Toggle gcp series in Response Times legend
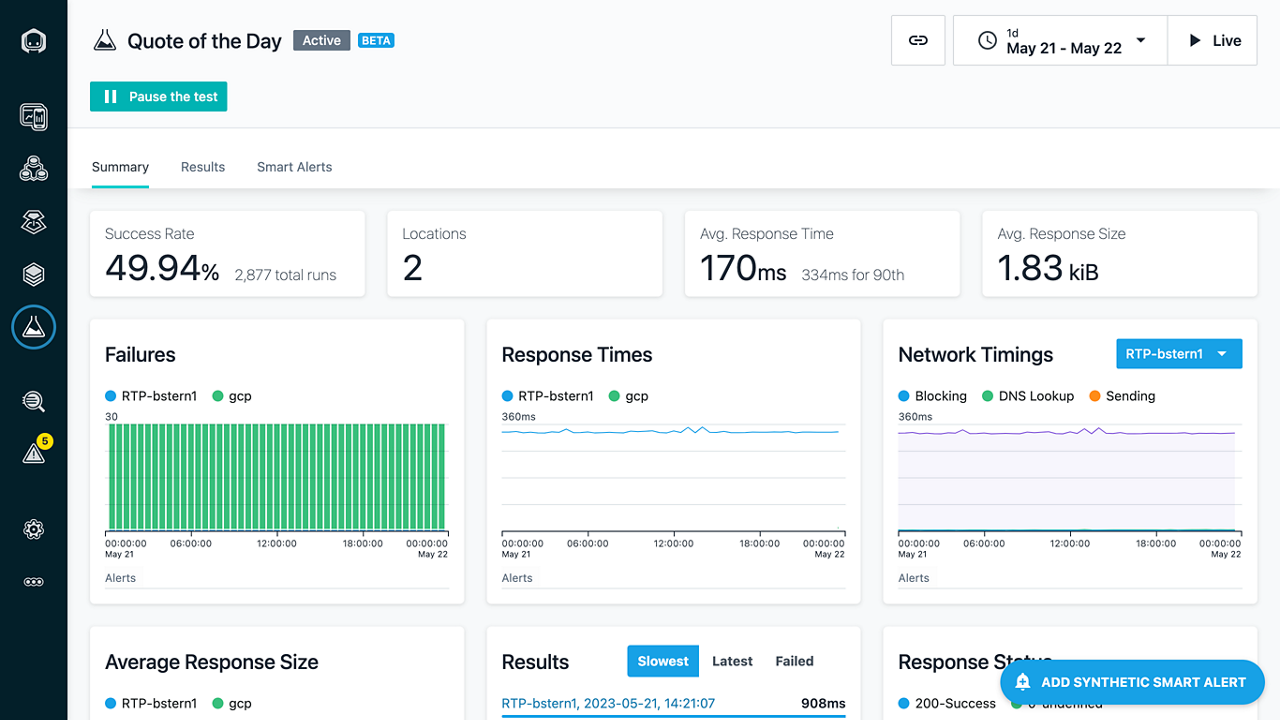 pos(629,396)
